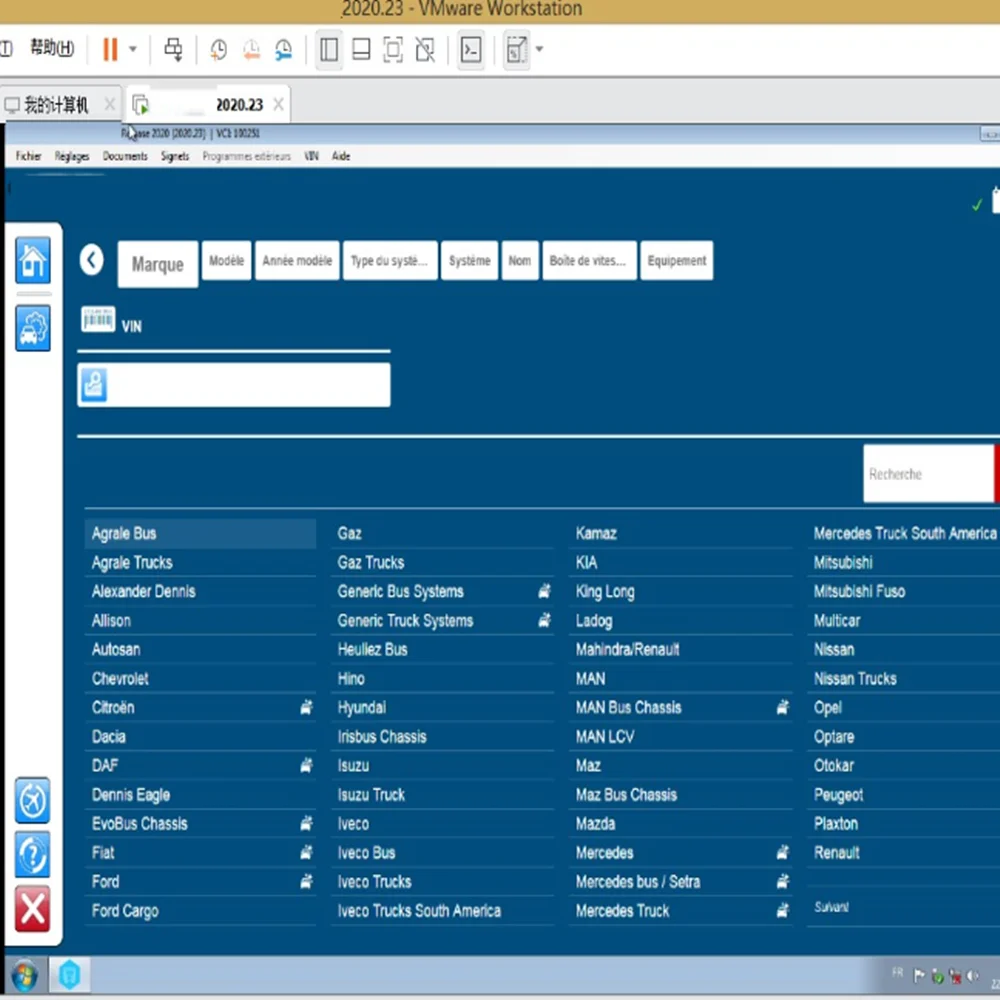Click the Home icon in the sidebar
1000x1000 pixels.
33,261
